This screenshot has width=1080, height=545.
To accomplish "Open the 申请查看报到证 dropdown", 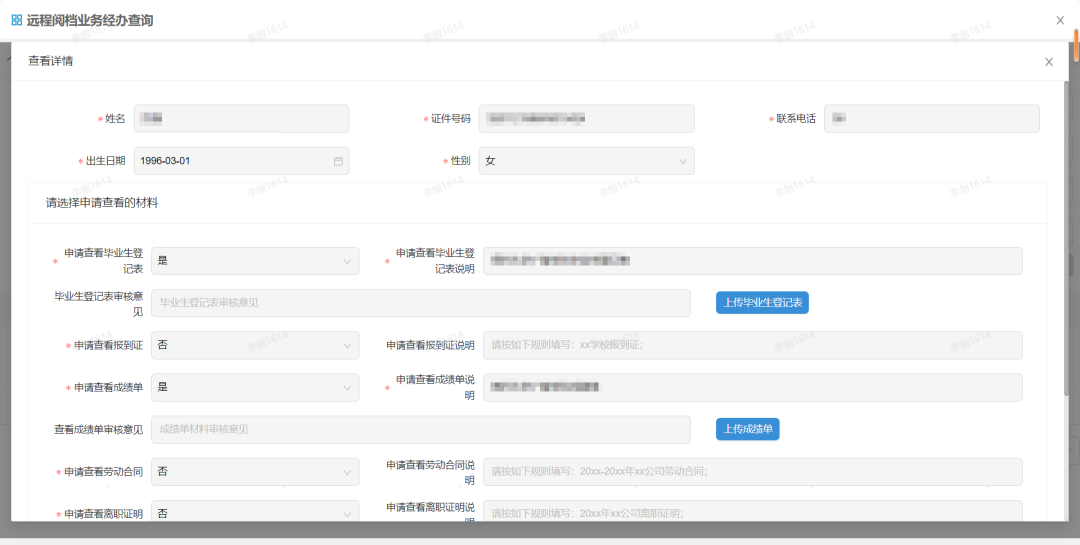I will pyautogui.click(x=255, y=345).
